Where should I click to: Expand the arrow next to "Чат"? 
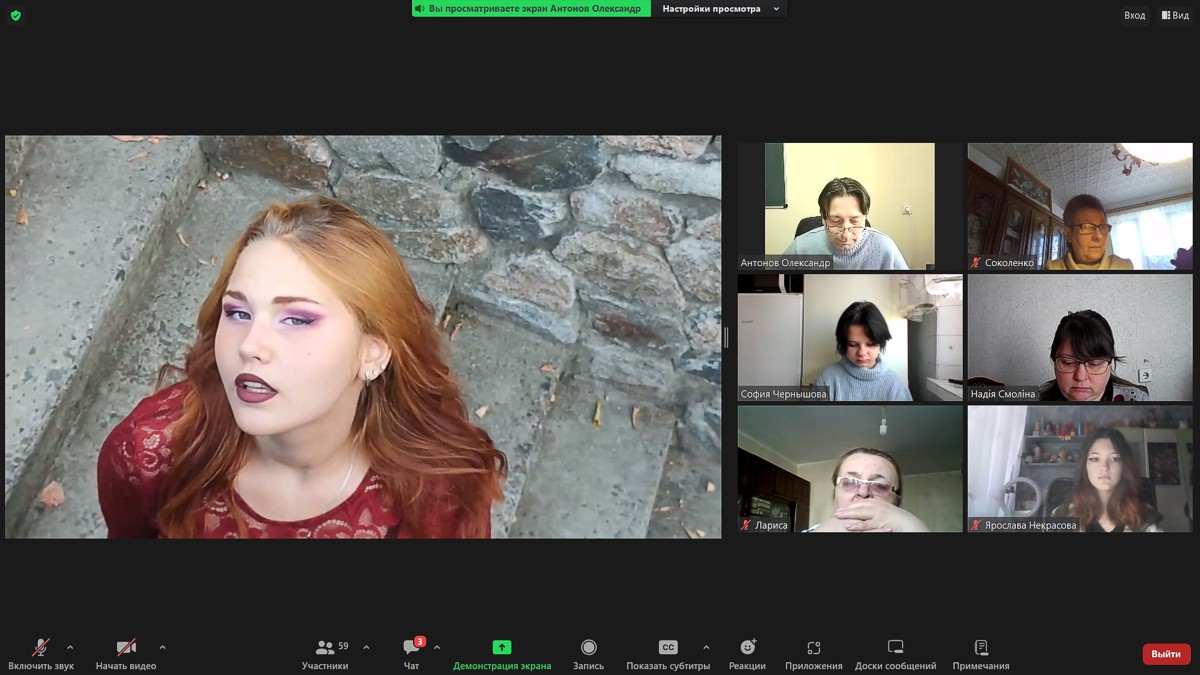437,648
